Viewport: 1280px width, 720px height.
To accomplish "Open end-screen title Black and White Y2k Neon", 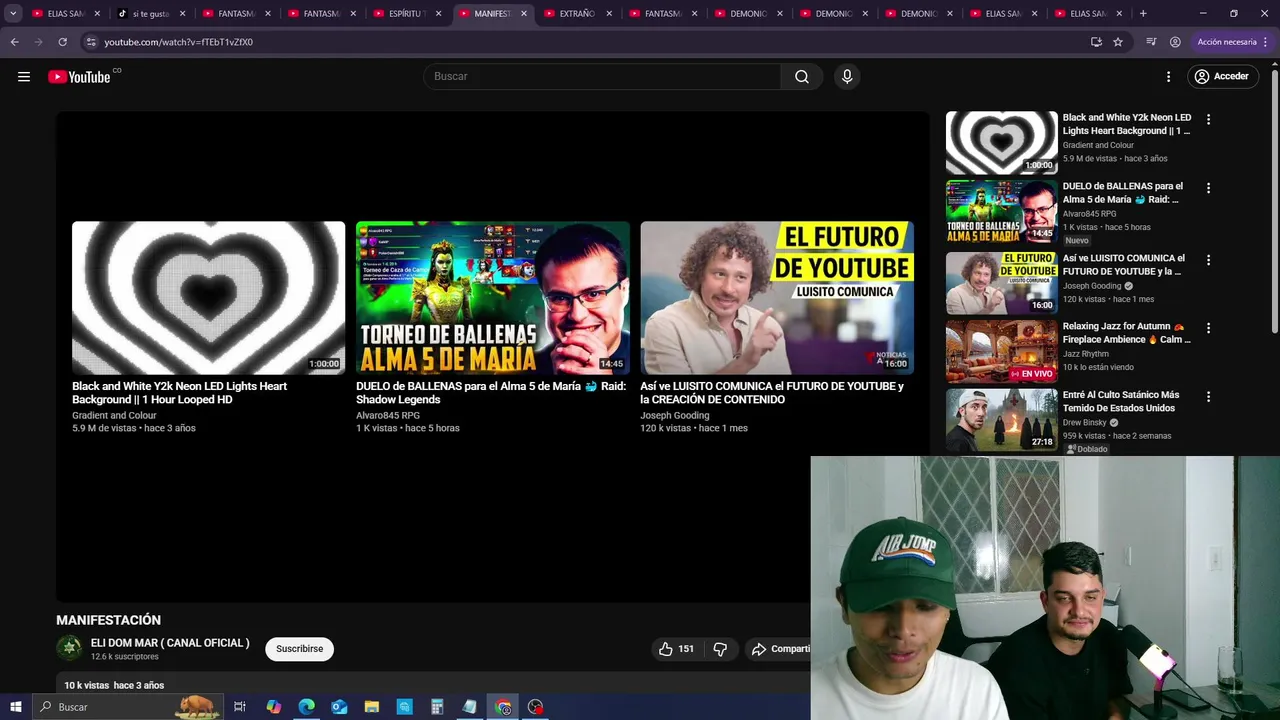I will (x=179, y=393).
